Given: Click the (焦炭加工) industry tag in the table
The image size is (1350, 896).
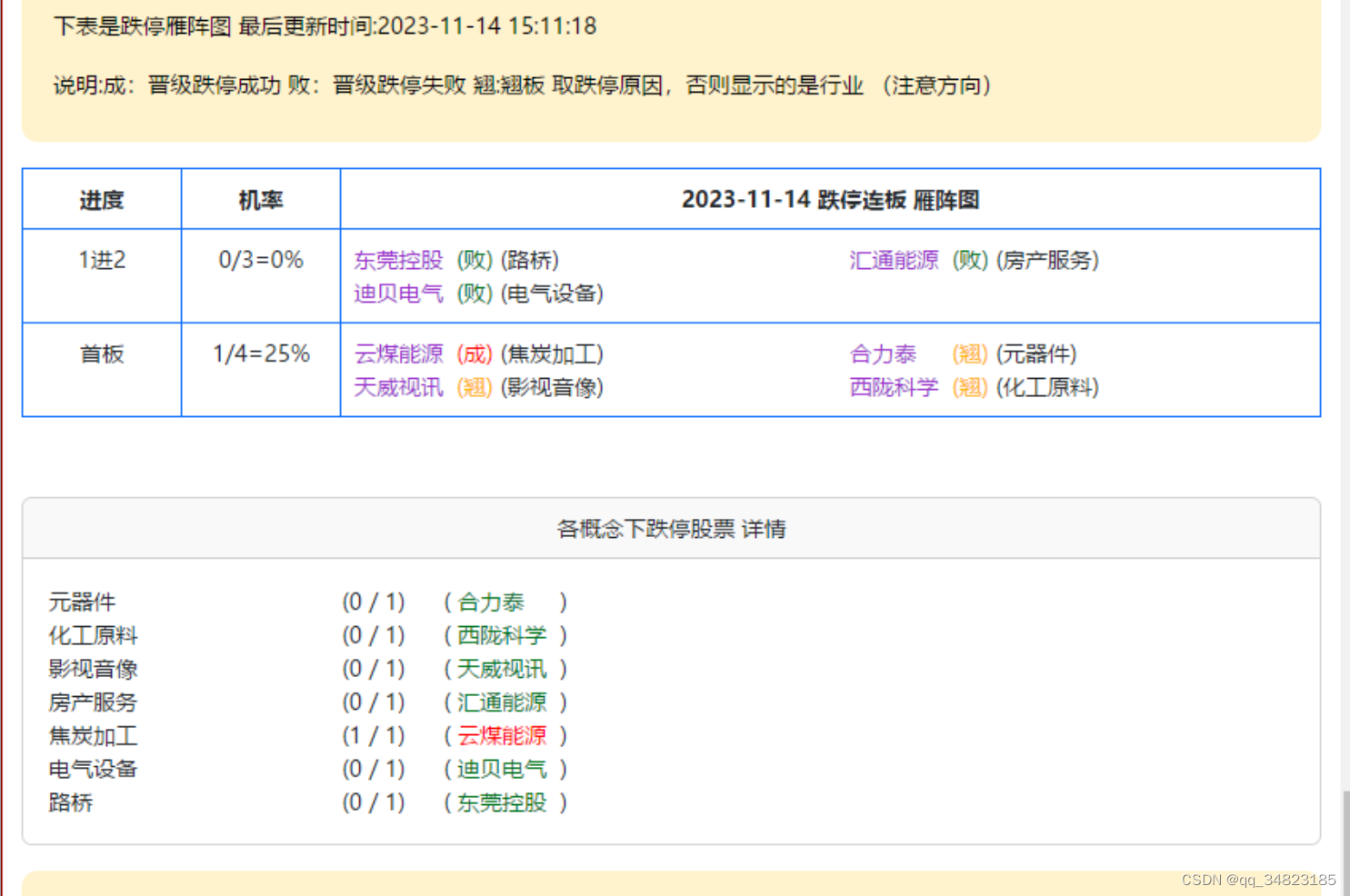Looking at the screenshot, I should 552,354.
